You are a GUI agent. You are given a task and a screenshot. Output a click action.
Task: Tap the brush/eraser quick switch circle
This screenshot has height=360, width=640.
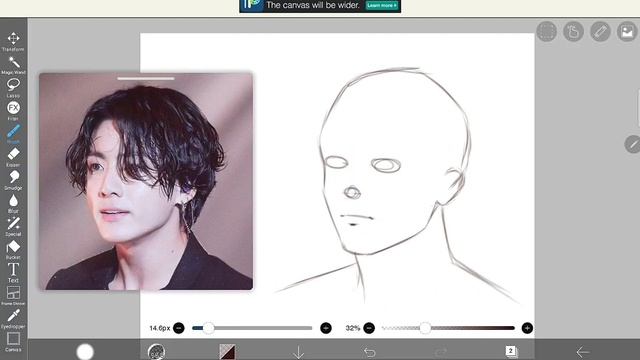pos(633,144)
